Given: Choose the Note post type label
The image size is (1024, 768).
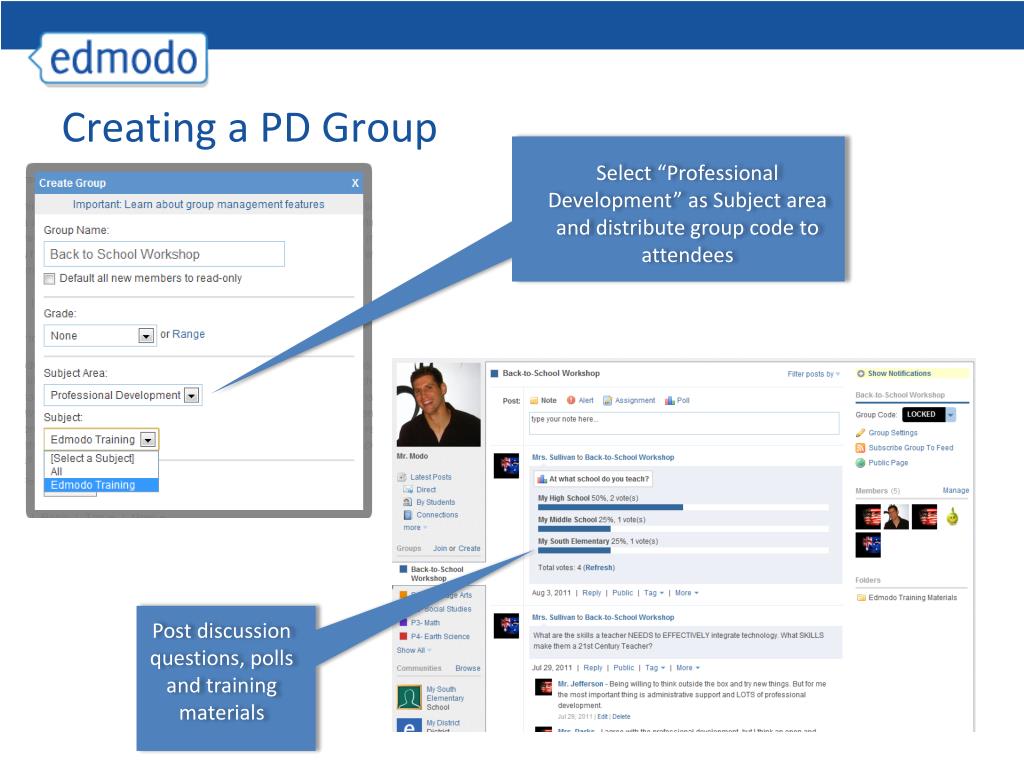Looking at the screenshot, I should (x=549, y=400).
